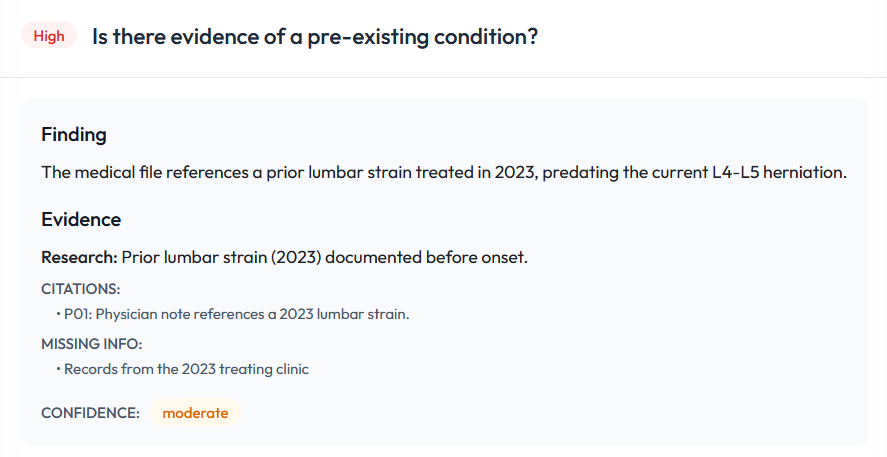Viewport: 887px width, 457px height.
Task: Click the MISSING INFO label
Action: [x=92, y=344]
